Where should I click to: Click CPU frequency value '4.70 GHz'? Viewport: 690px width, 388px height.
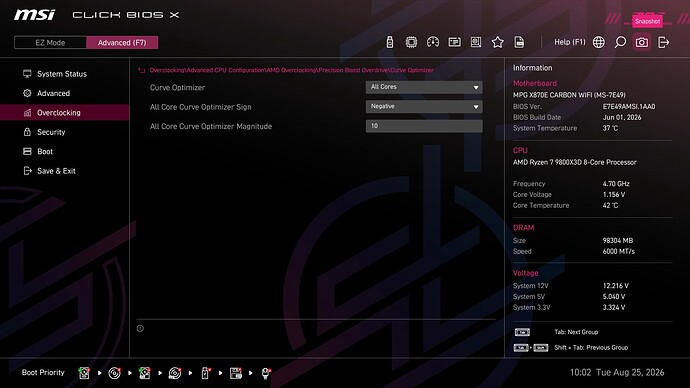click(616, 184)
